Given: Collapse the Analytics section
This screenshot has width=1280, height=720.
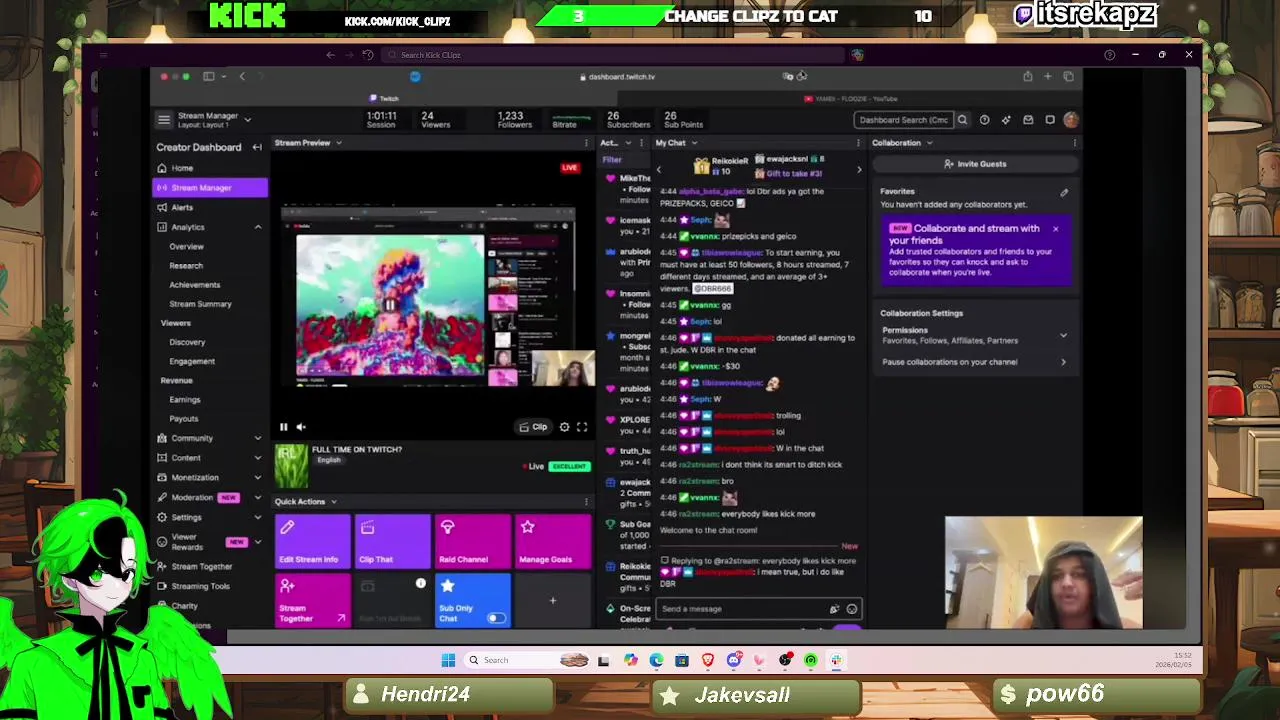Looking at the screenshot, I should [258, 227].
